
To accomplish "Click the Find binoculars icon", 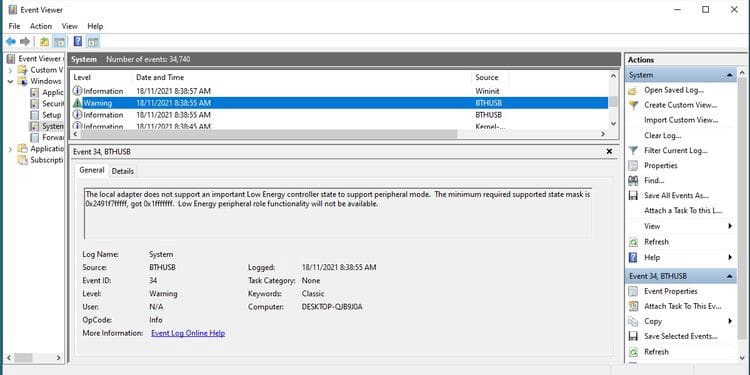I will (x=633, y=181).
